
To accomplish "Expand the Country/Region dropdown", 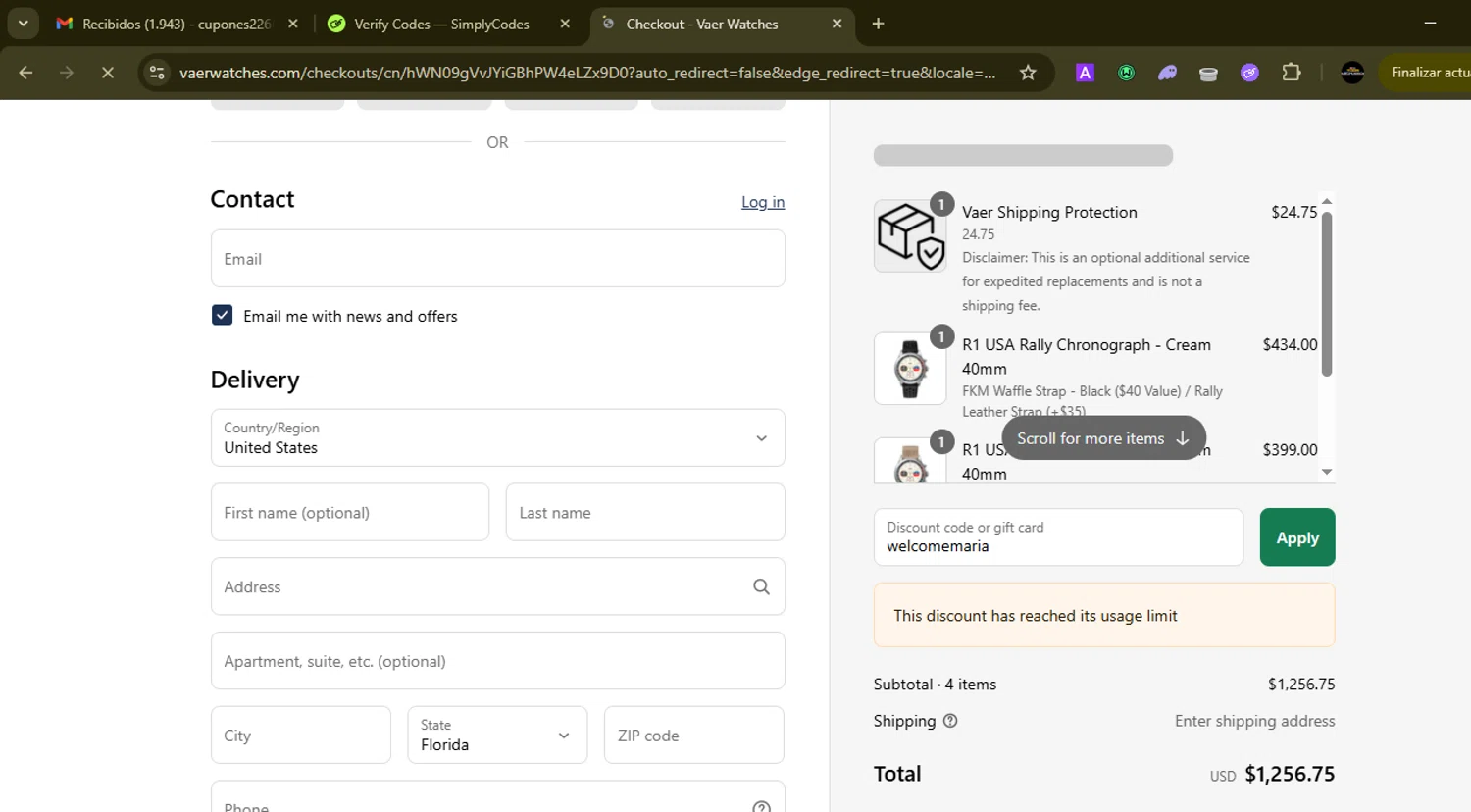I will (x=498, y=437).
